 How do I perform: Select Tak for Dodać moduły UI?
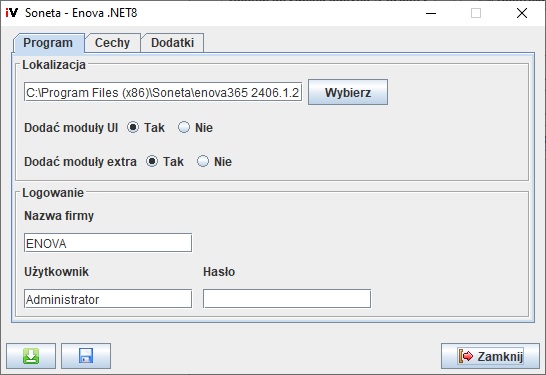133,127
